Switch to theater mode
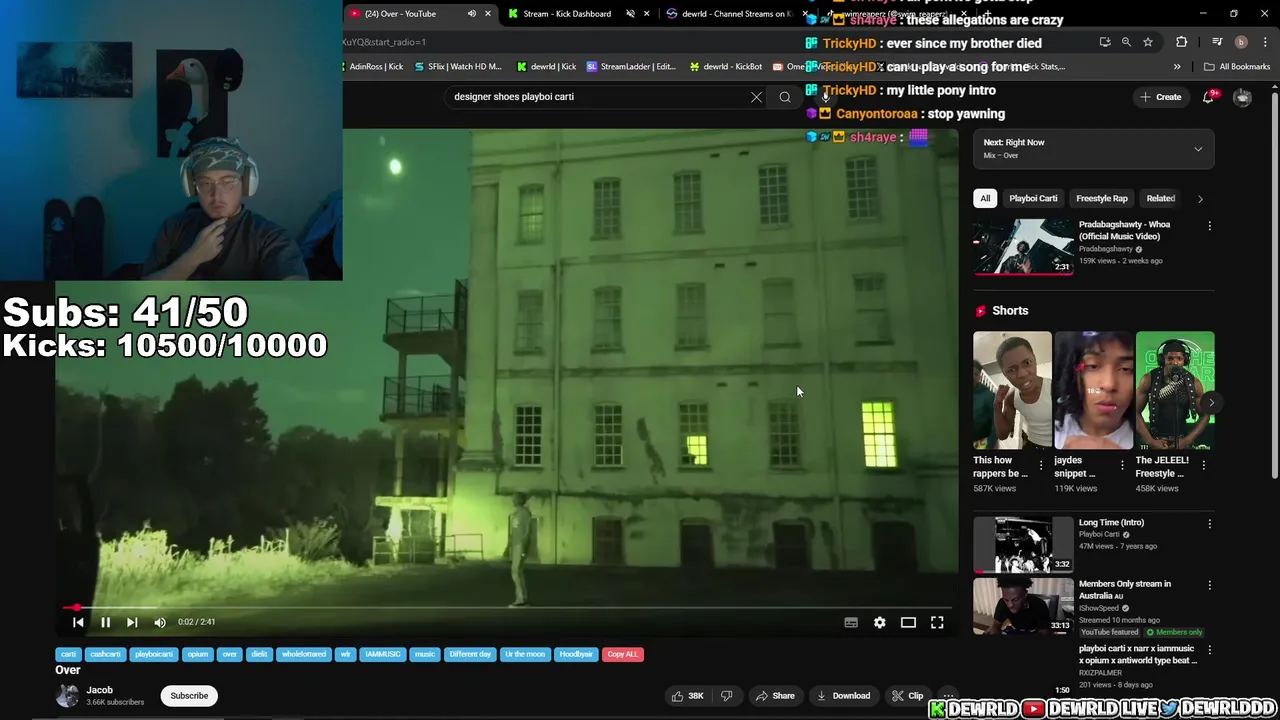This screenshot has width=1280, height=720. [908, 622]
